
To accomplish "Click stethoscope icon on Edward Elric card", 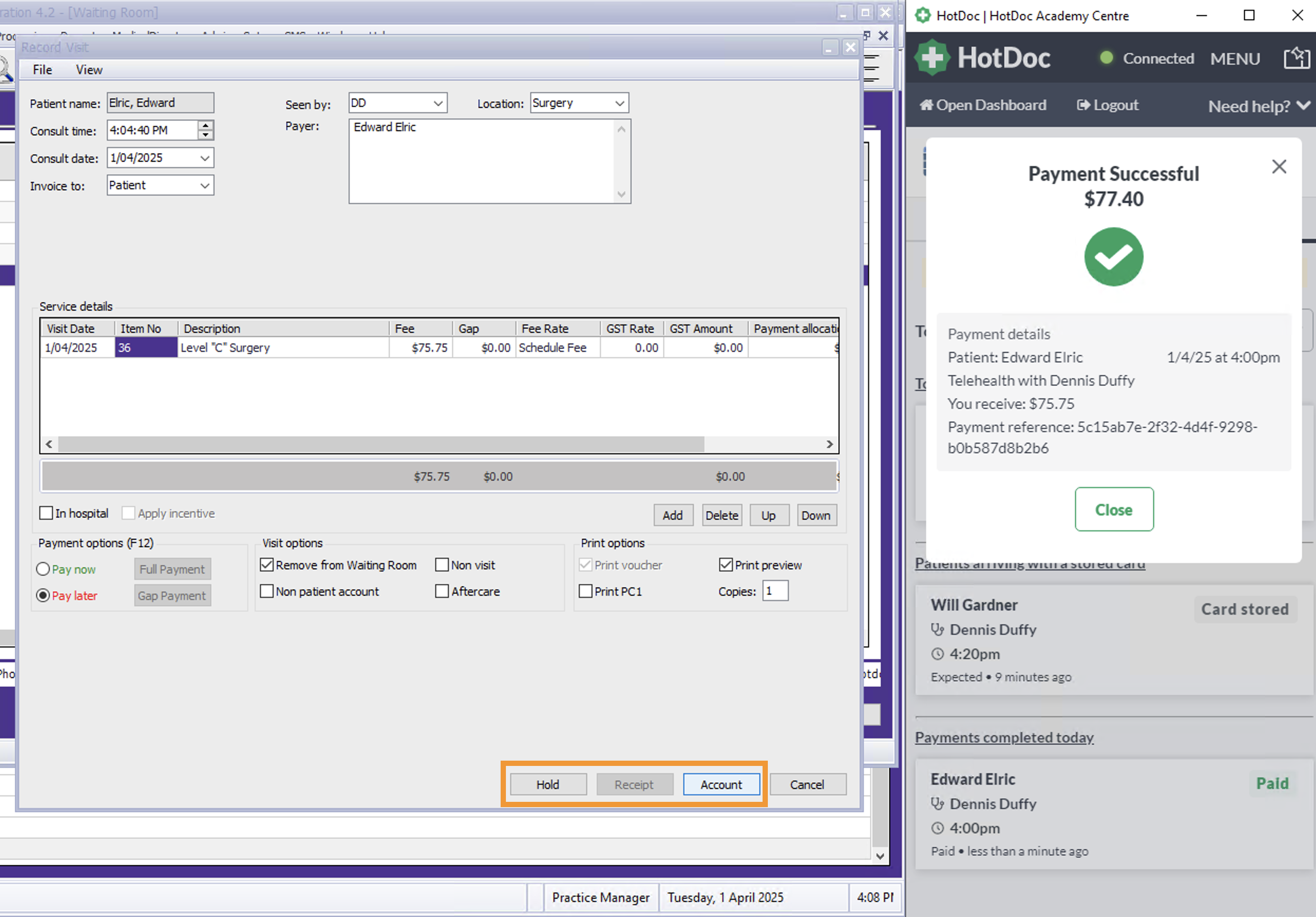I will point(937,804).
